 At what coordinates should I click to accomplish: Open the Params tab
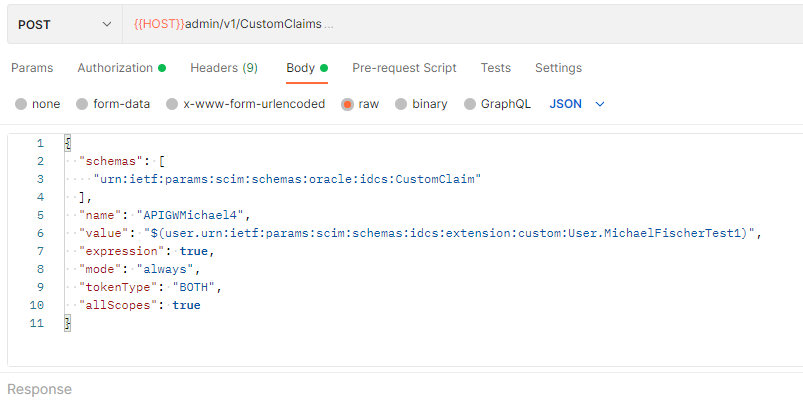[32, 68]
